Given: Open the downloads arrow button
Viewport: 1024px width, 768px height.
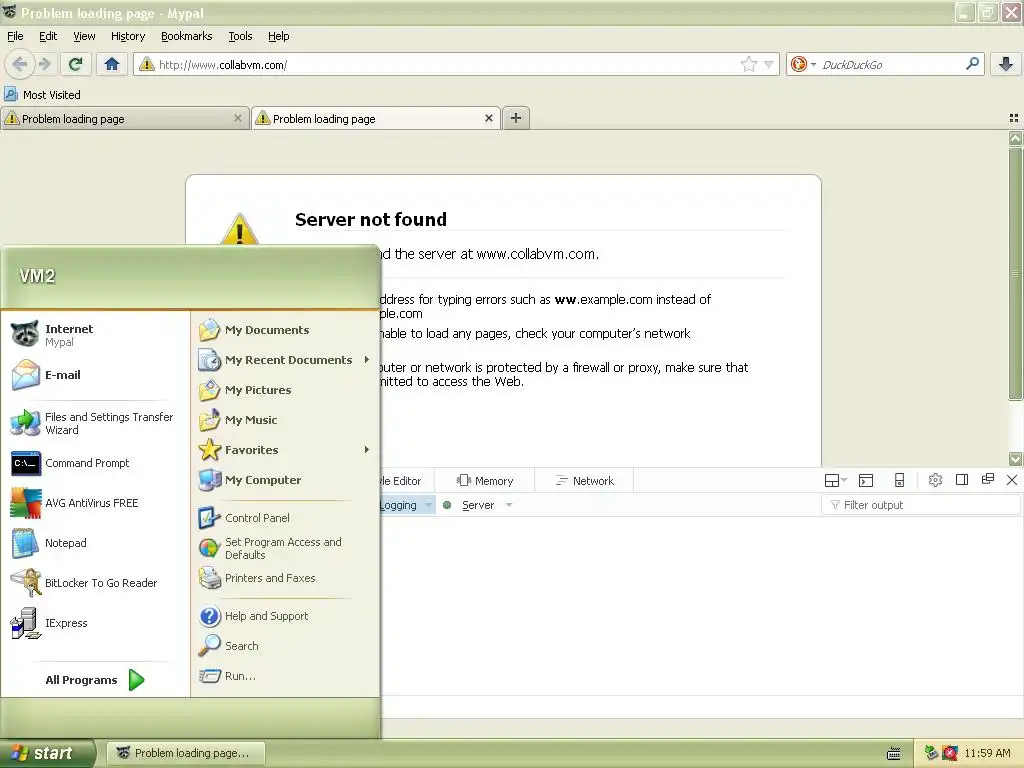Looking at the screenshot, I should (x=1006, y=64).
